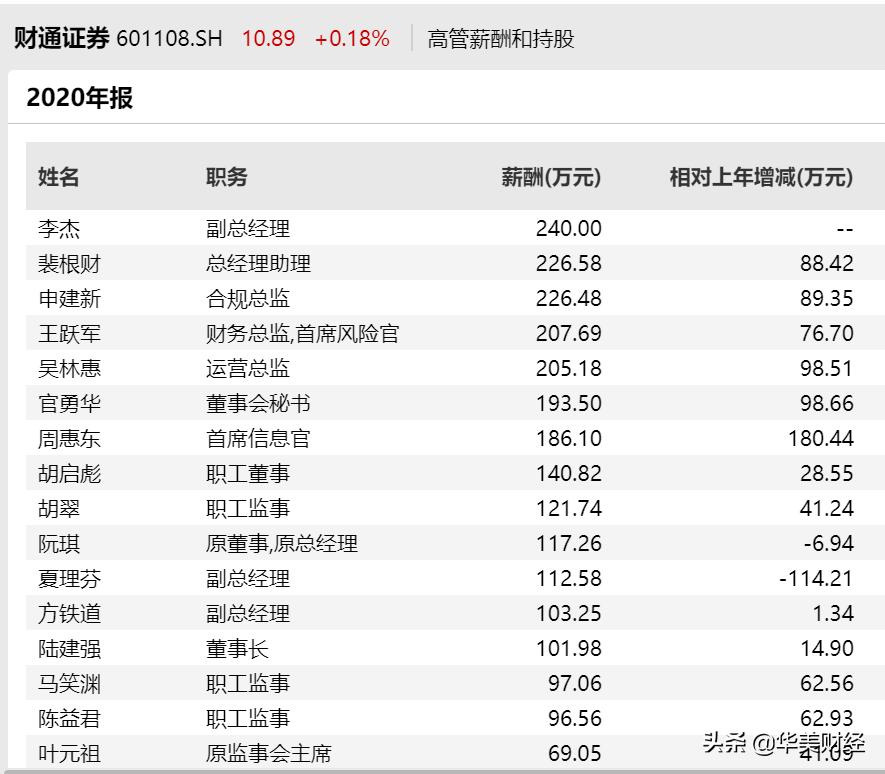The image size is (885, 774).
Task: Sort by the 姓名 column header
Action: tap(59, 178)
